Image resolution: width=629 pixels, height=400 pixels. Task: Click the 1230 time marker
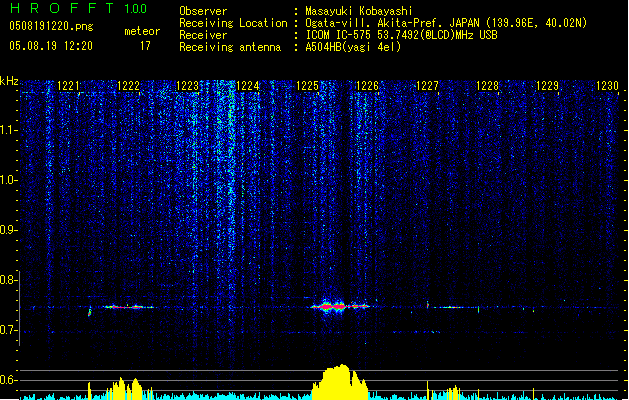607,86
